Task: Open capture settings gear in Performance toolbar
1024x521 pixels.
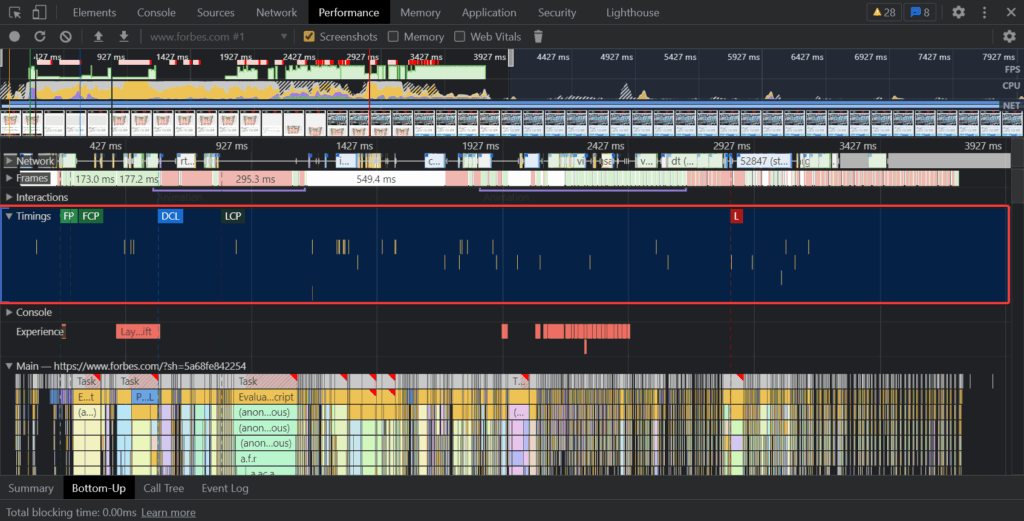Action: tap(1009, 37)
